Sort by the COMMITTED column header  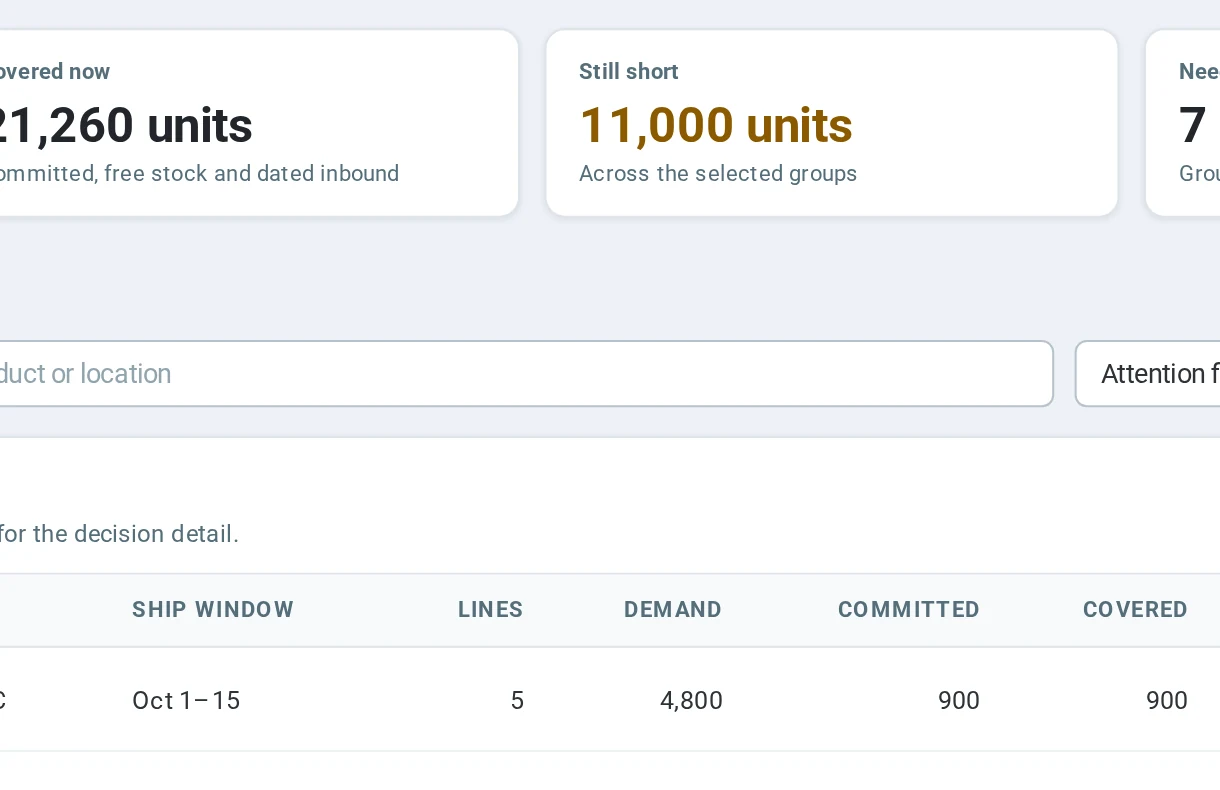pyautogui.click(x=909, y=610)
